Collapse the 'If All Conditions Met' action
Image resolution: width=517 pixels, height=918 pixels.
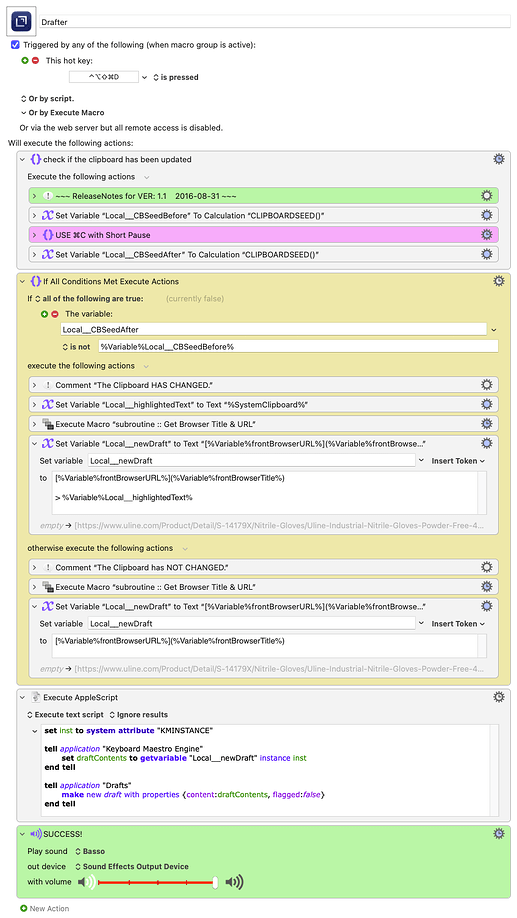(23, 282)
